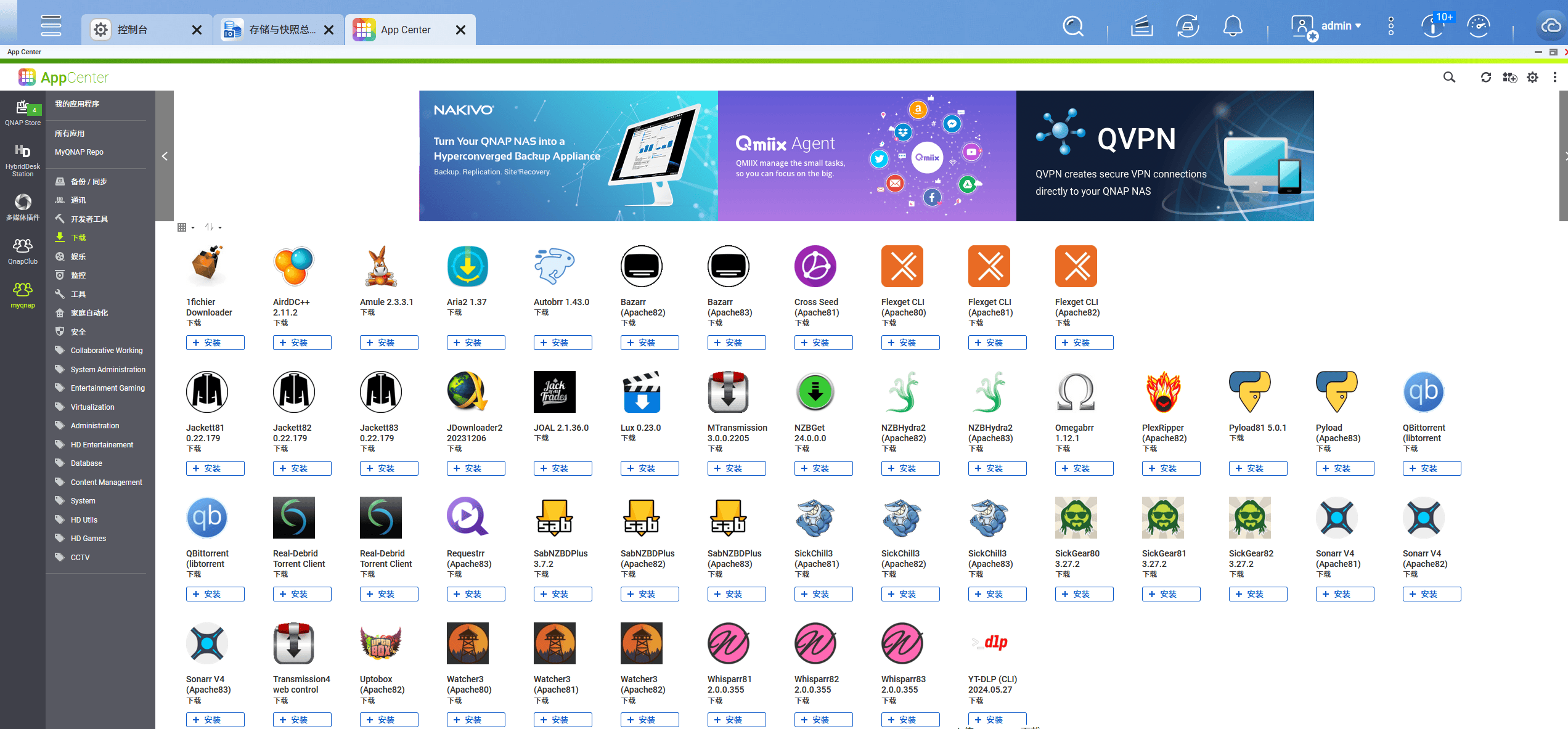Open the PlexRipper app icon
Screen dimensions: 1568x729
1163,392
